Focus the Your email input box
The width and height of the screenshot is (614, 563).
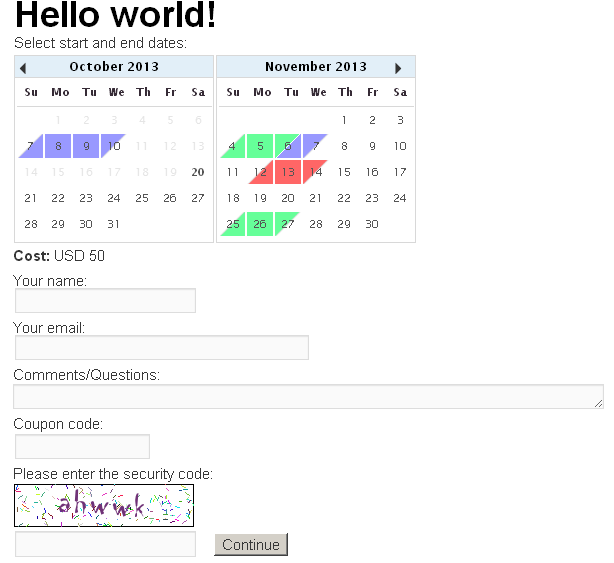coord(161,348)
